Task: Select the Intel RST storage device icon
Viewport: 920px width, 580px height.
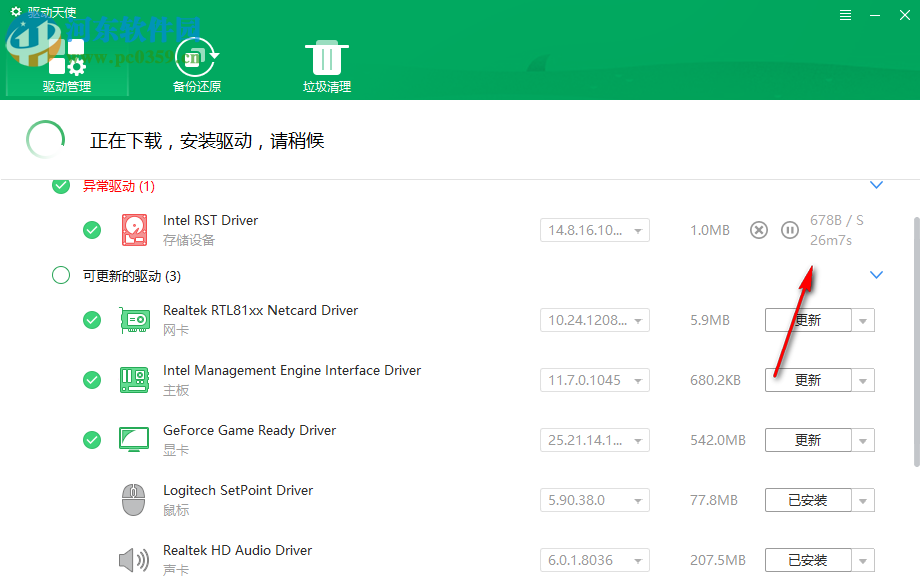Action: [x=134, y=229]
